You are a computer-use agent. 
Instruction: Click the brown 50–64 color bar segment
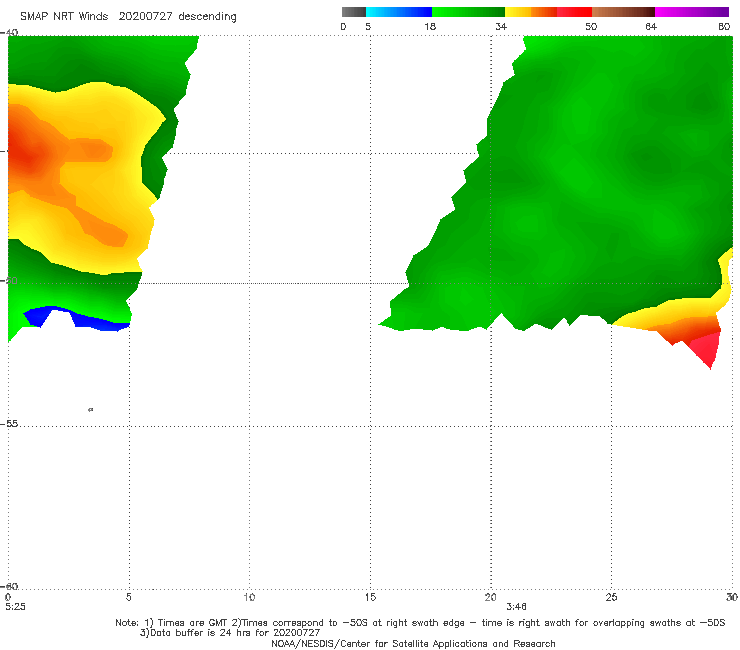pos(623,12)
